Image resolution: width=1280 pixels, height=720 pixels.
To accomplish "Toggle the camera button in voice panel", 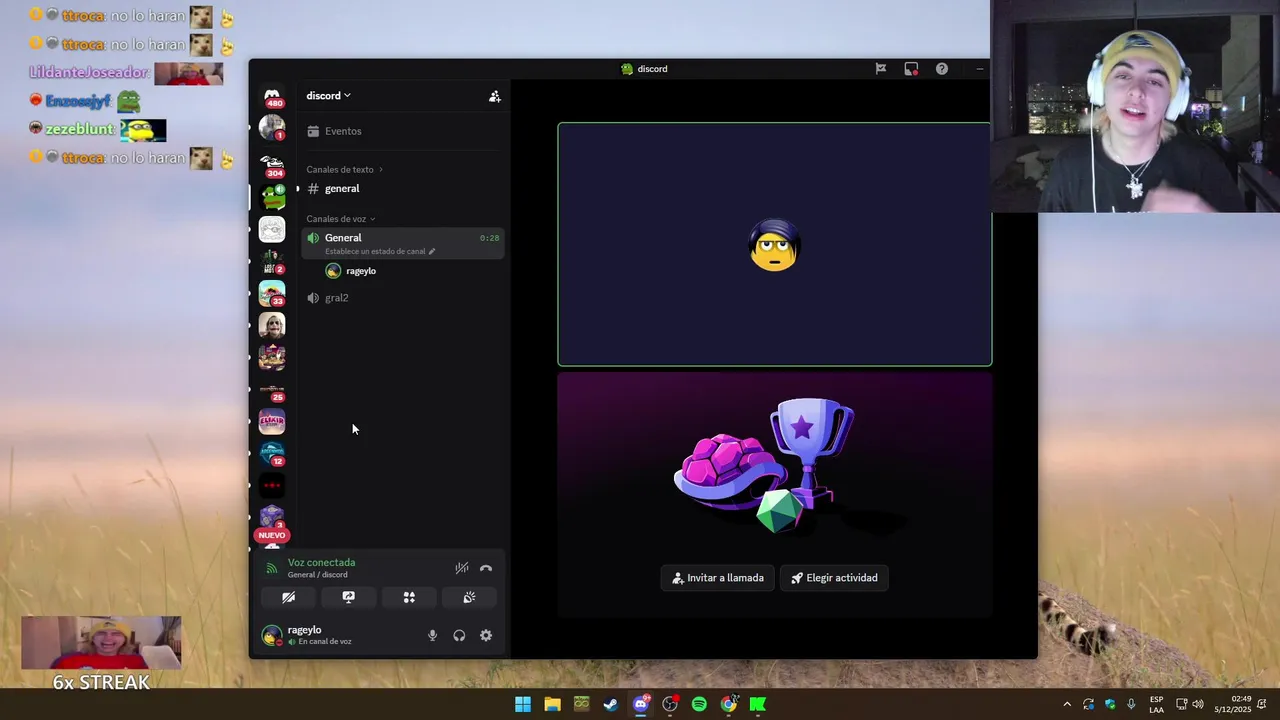I will pos(288,597).
